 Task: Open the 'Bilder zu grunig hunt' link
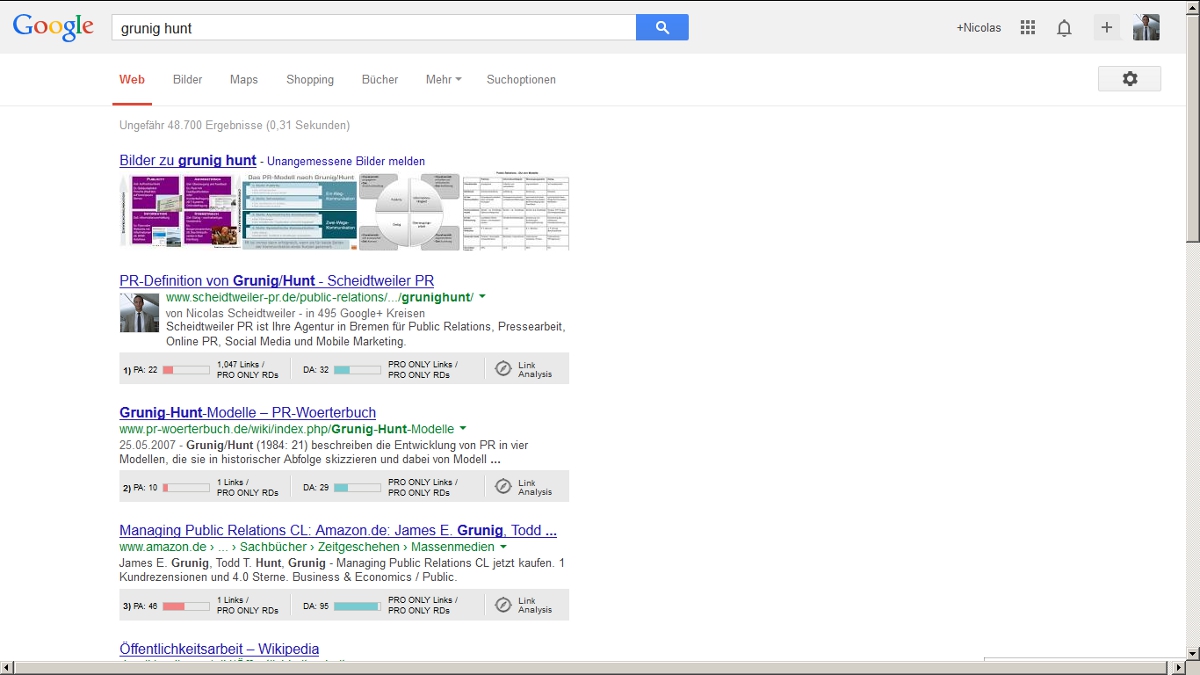(188, 161)
